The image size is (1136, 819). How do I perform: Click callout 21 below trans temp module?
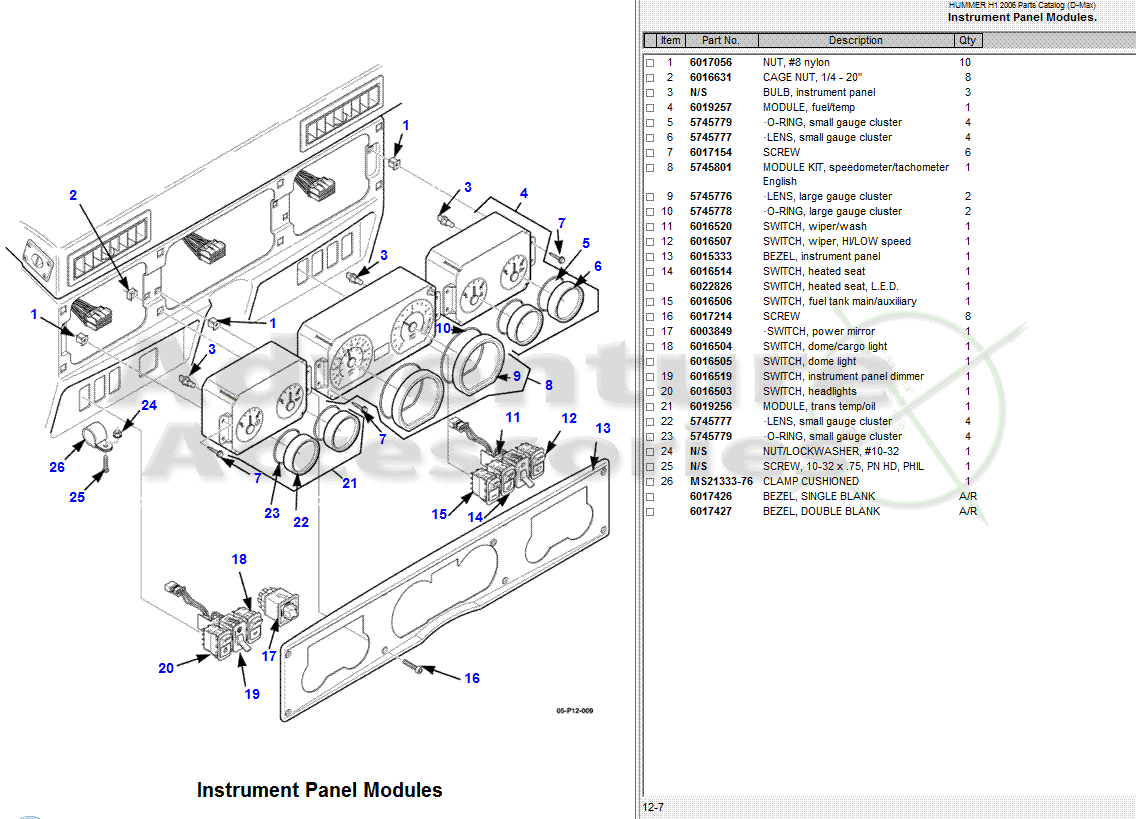pyautogui.click(x=349, y=483)
